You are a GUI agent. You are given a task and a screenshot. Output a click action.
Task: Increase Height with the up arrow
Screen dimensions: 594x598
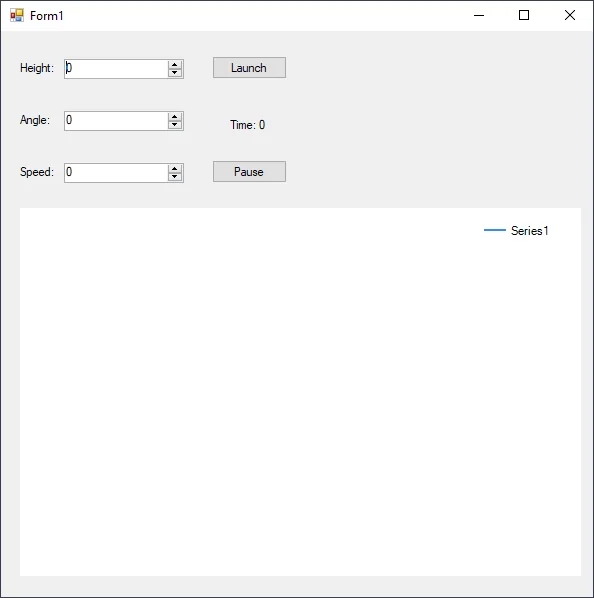[x=175, y=64]
